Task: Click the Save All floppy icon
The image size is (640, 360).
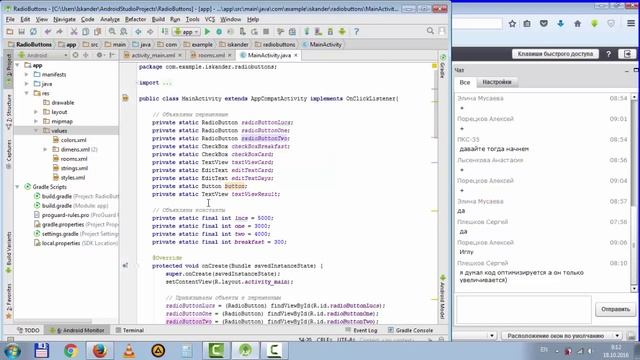Action: pyautogui.click(x=21, y=31)
